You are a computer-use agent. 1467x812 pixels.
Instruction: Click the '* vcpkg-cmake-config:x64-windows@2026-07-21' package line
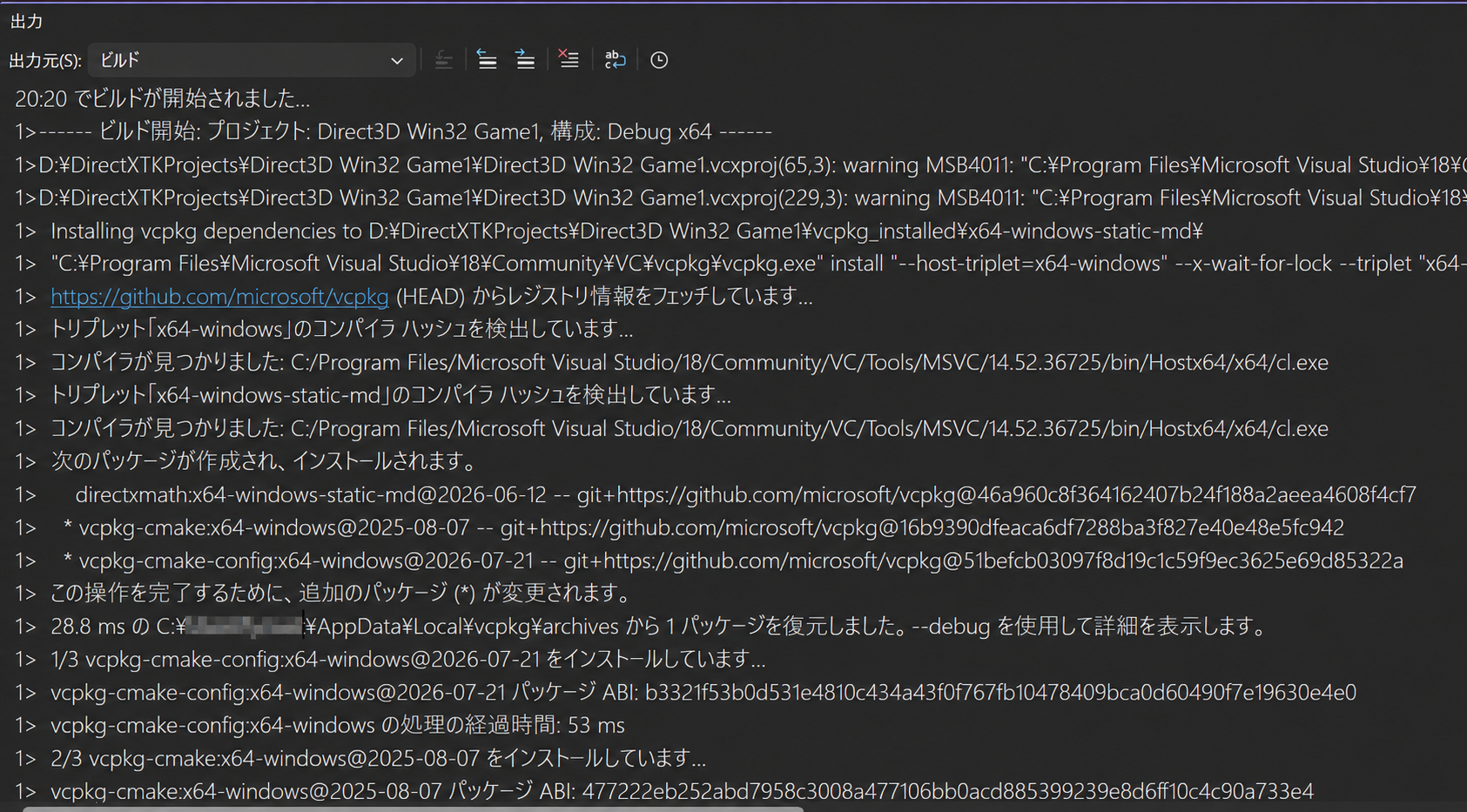point(709,560)
